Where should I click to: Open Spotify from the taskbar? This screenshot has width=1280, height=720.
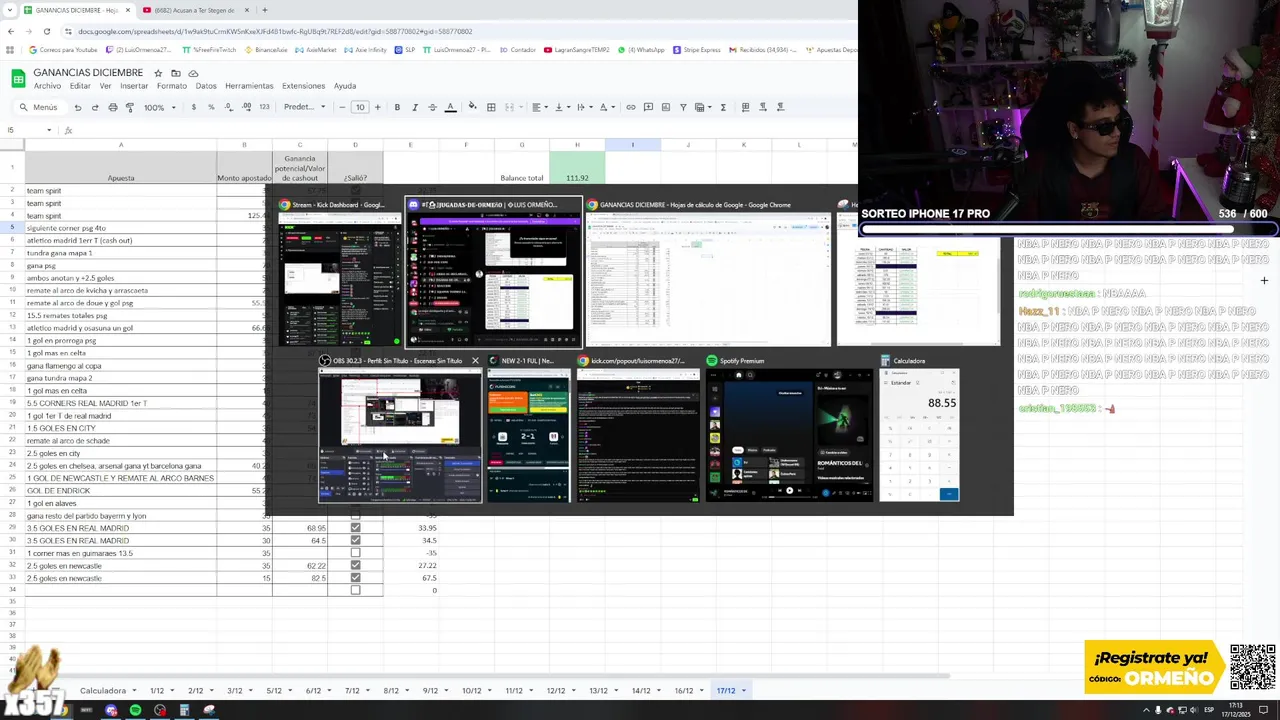(x=135, y=710)
